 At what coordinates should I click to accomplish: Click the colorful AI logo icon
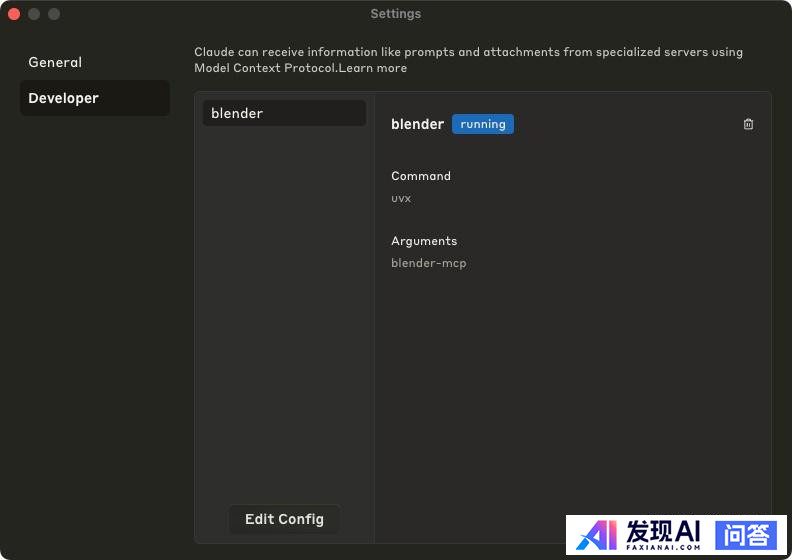[x=597, y=535]
